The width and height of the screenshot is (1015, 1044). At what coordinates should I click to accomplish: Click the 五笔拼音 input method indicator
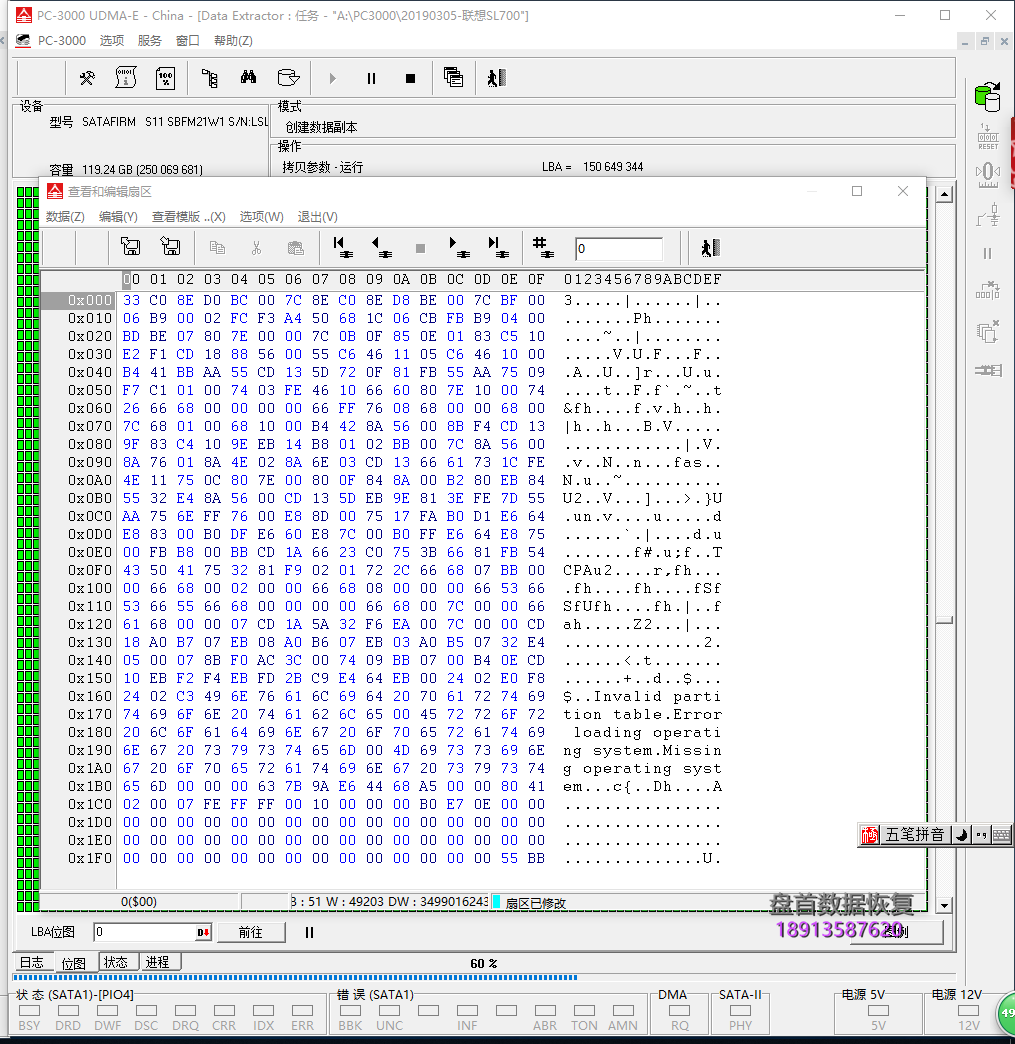[914, 834]
